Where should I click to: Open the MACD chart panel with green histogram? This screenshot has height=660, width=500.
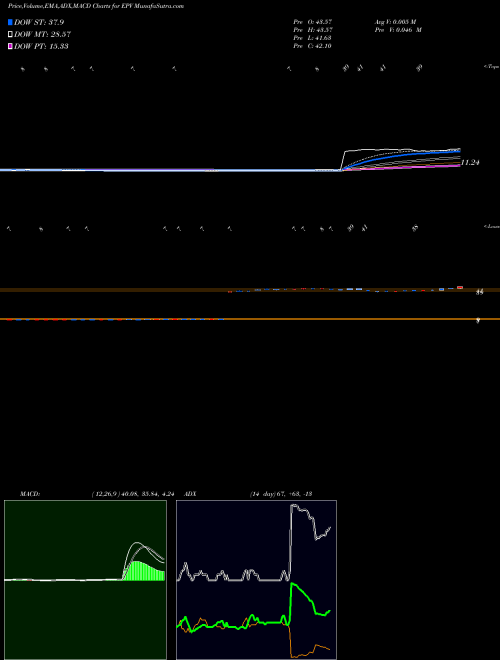85,580
